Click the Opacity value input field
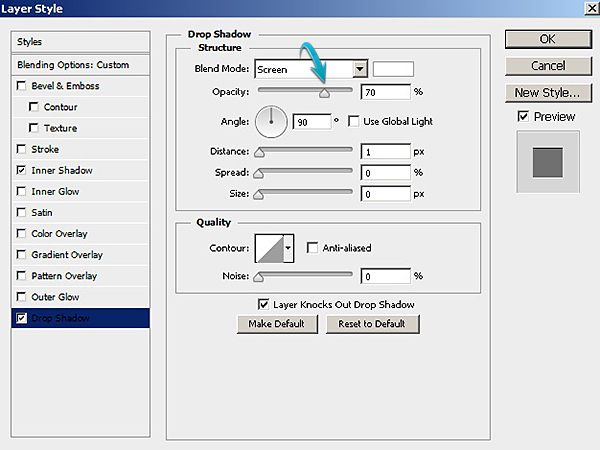This screenshot has height=450, width=600. [385, 92]
